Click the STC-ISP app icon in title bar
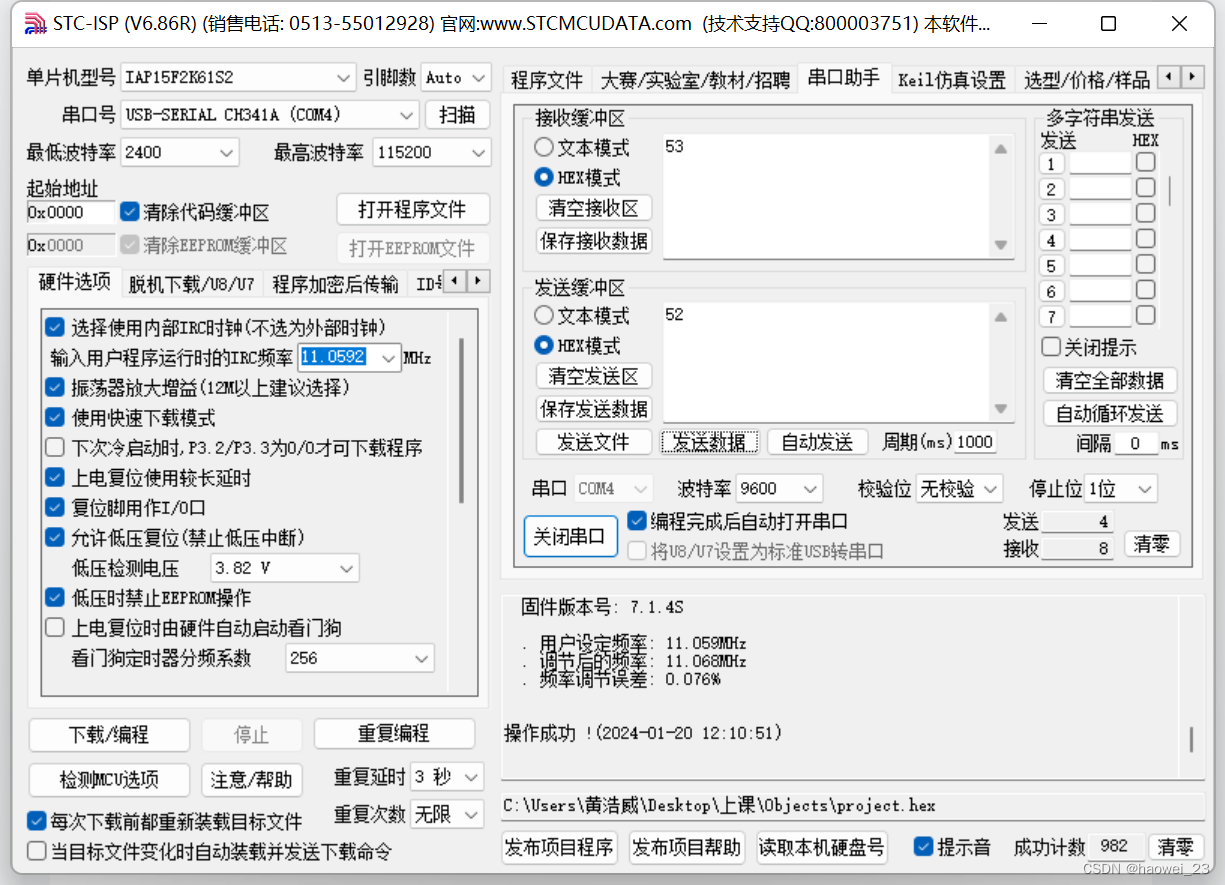The width and height of the screenshot is (1225, 885). pyautogui.click(x=34, y=23)
